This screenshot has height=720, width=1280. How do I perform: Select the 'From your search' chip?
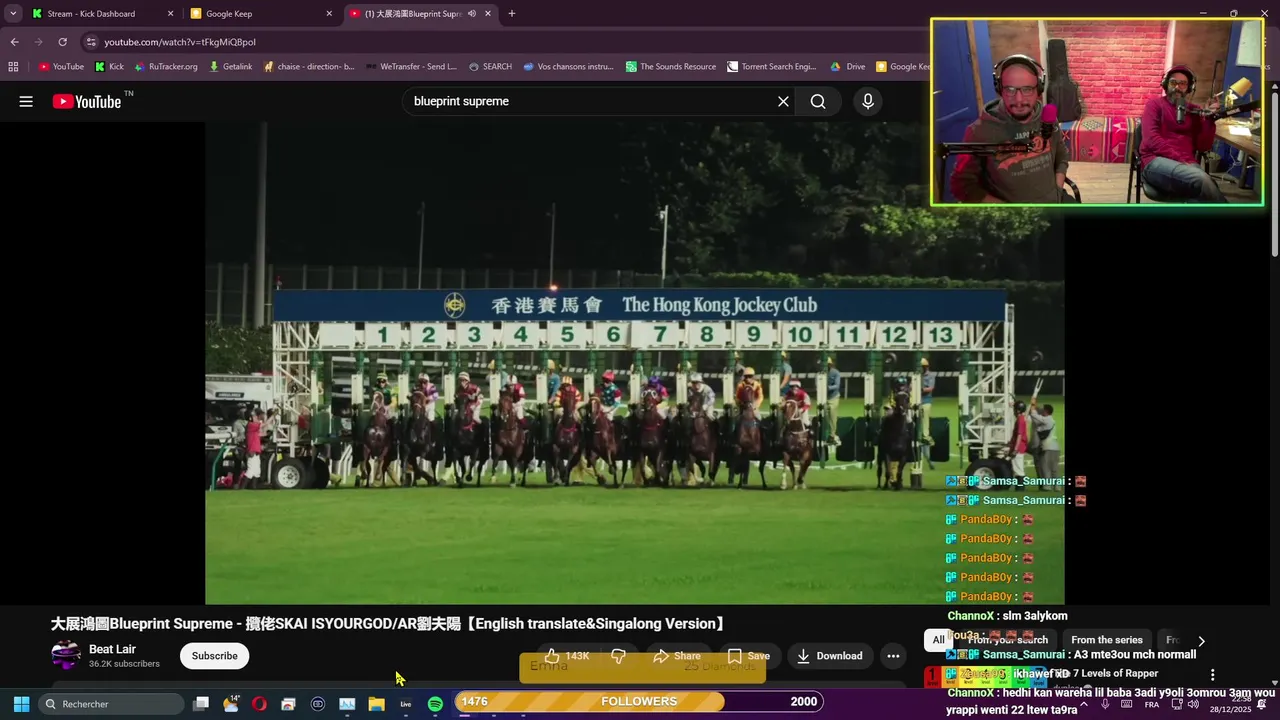[1007, 640]
